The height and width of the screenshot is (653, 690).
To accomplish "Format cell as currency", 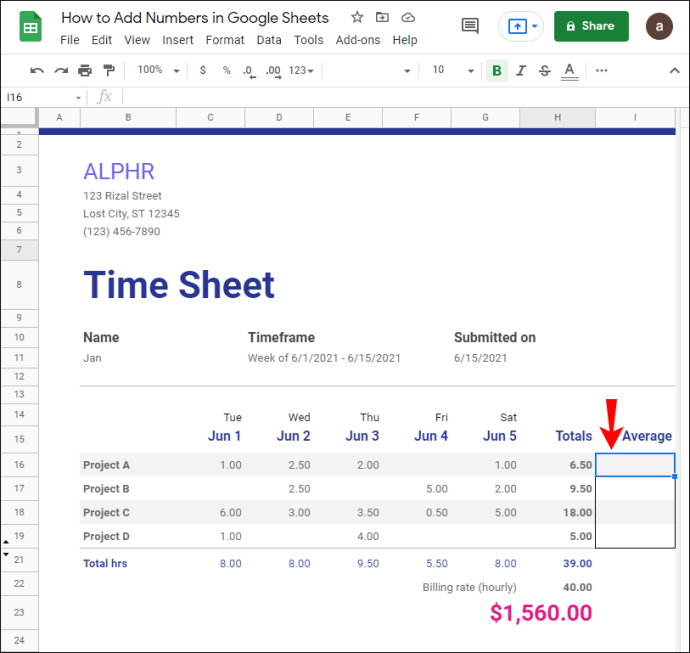I will 202,70.
